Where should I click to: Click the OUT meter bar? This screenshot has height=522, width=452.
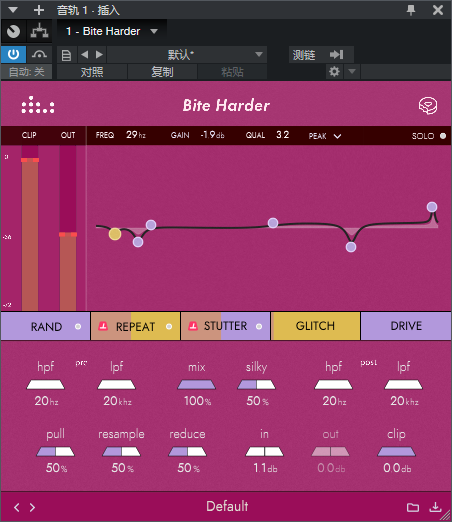(68, 228)
